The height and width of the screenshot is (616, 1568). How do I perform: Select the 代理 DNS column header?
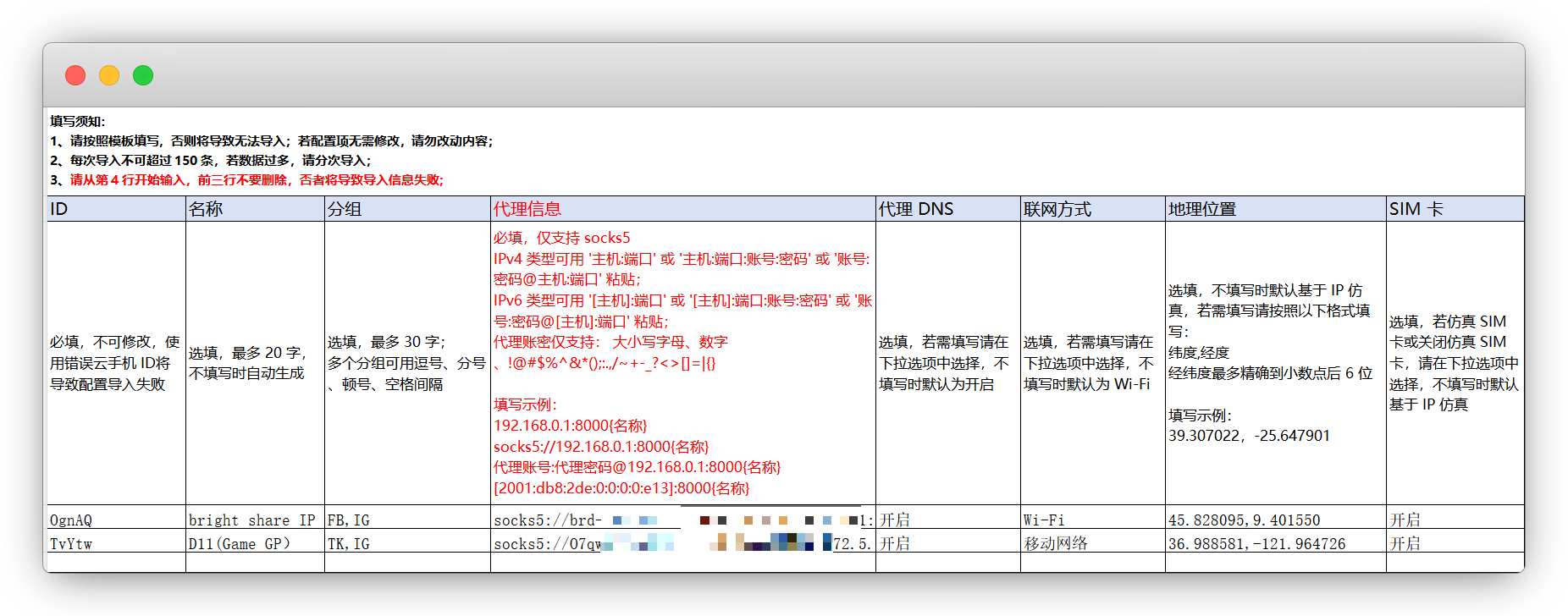click(x=948, y=209)
